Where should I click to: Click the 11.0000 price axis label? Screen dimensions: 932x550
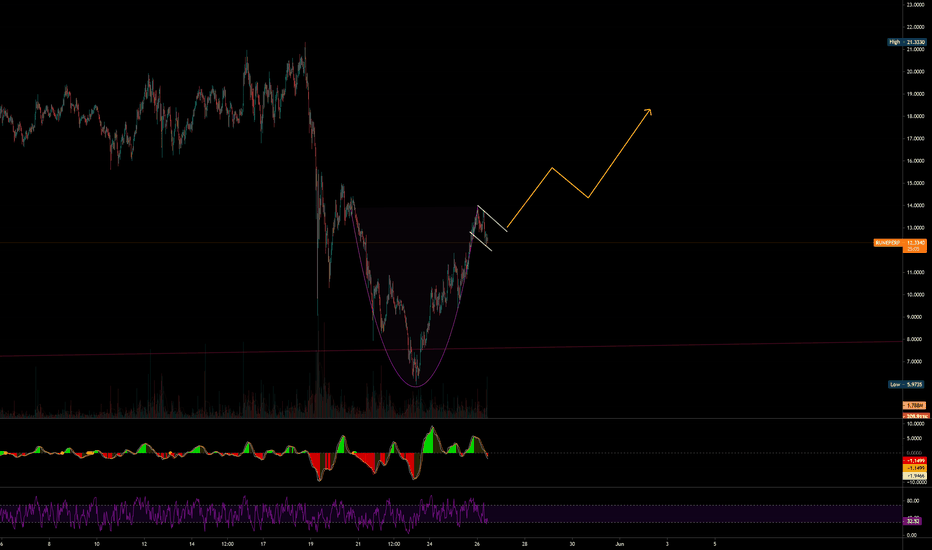click(915, 272)
